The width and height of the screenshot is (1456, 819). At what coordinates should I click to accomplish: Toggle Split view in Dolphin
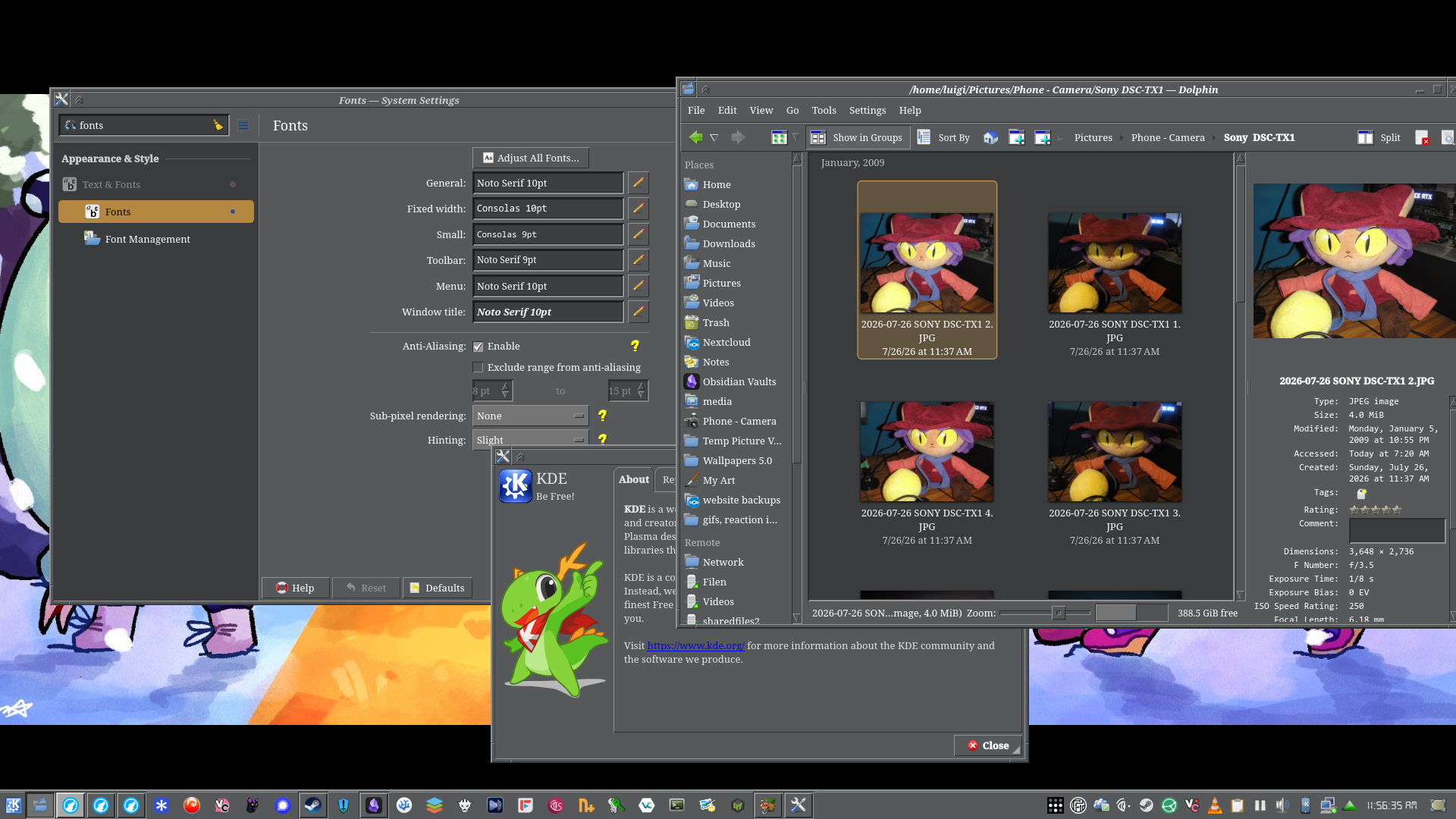(x=1379, y=137)
